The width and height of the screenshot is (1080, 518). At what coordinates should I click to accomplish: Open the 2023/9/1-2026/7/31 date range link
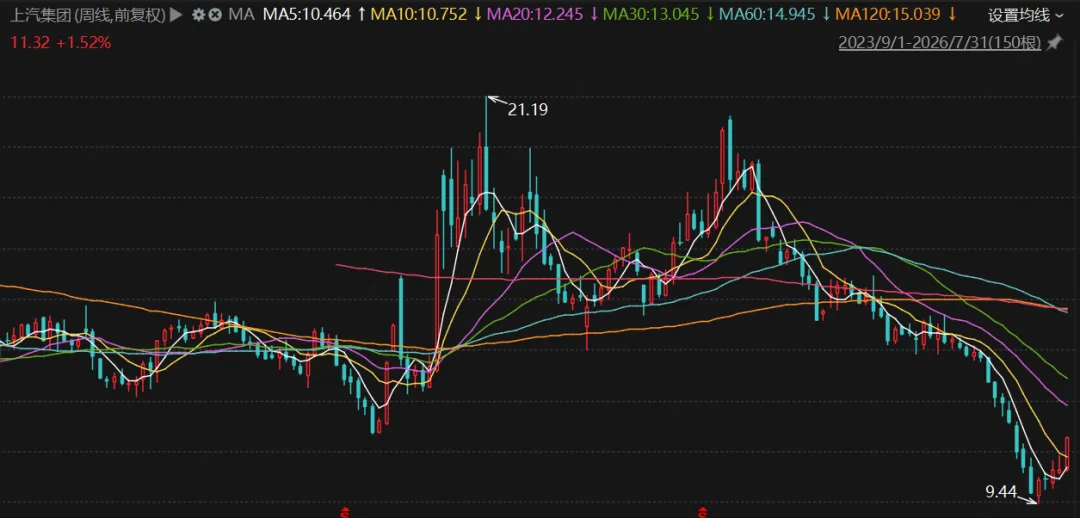939,43
